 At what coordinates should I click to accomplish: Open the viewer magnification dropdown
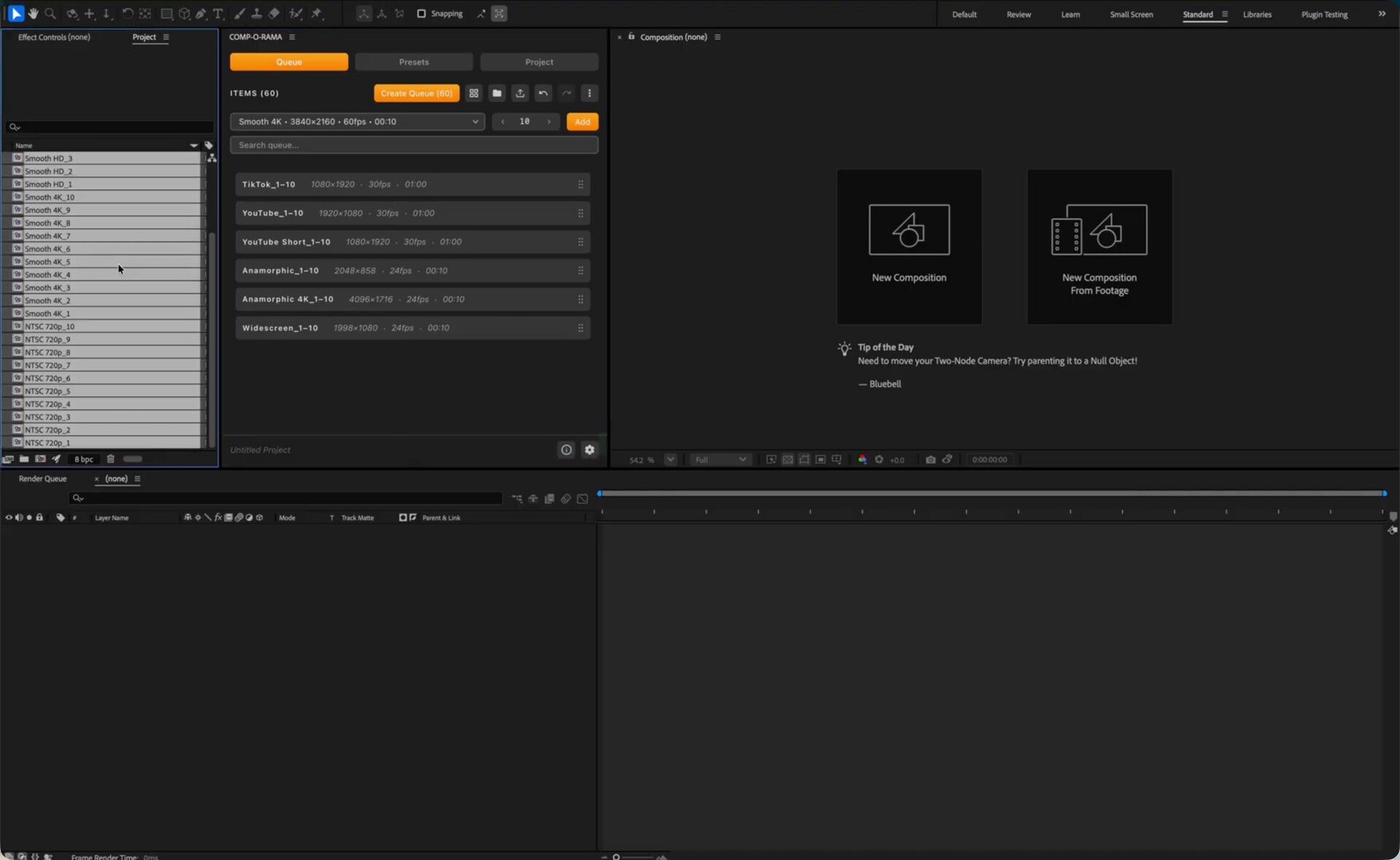(670, 460)
